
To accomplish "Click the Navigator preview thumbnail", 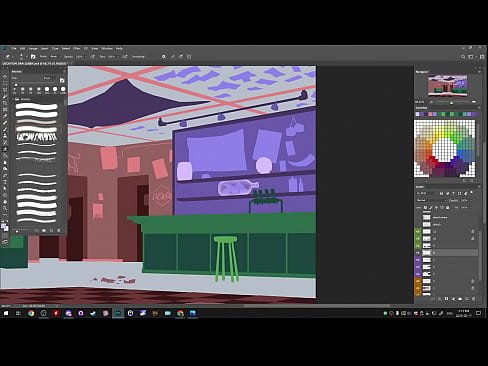I will tap(447, 86).
